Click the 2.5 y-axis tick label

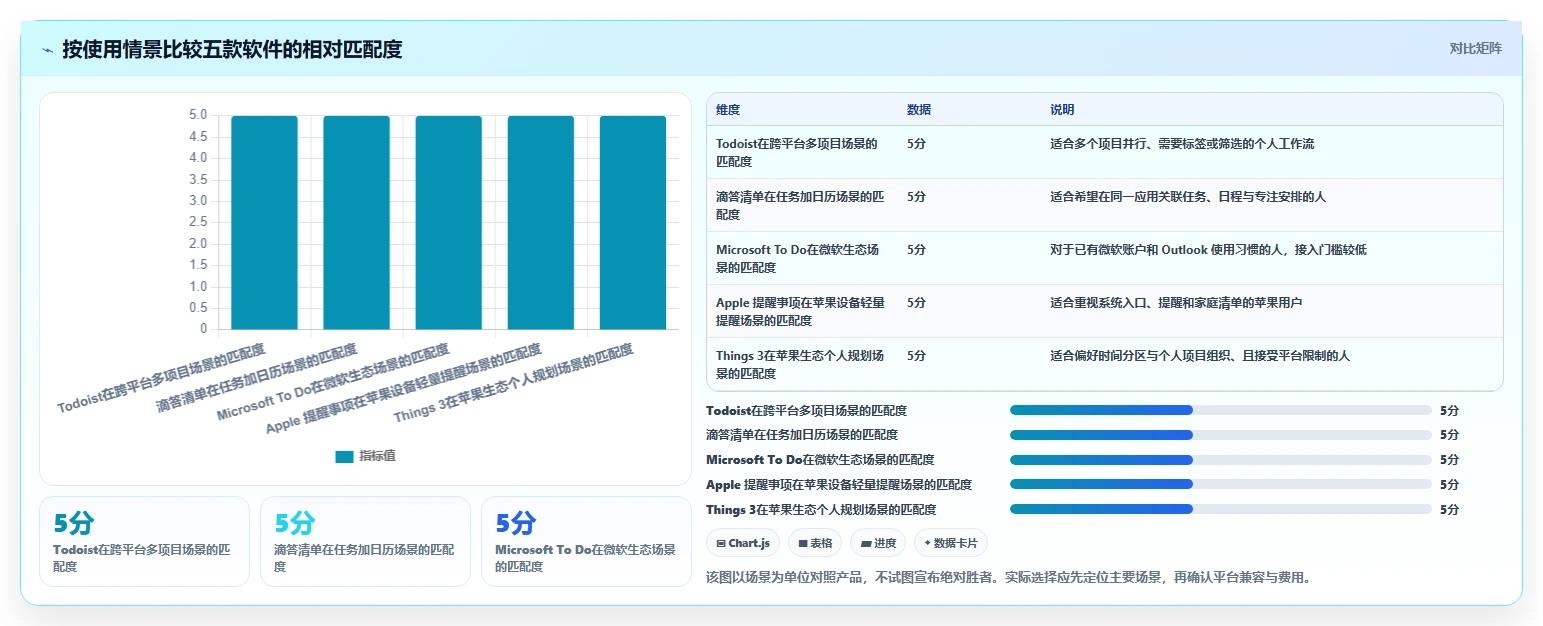pos(198,222)
